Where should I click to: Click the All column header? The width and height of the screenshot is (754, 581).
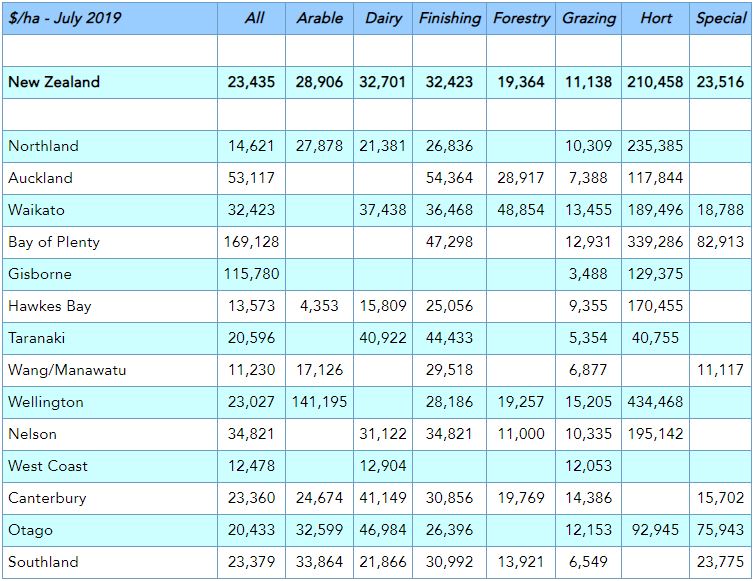pyautogui.click(x=255, y=18)
